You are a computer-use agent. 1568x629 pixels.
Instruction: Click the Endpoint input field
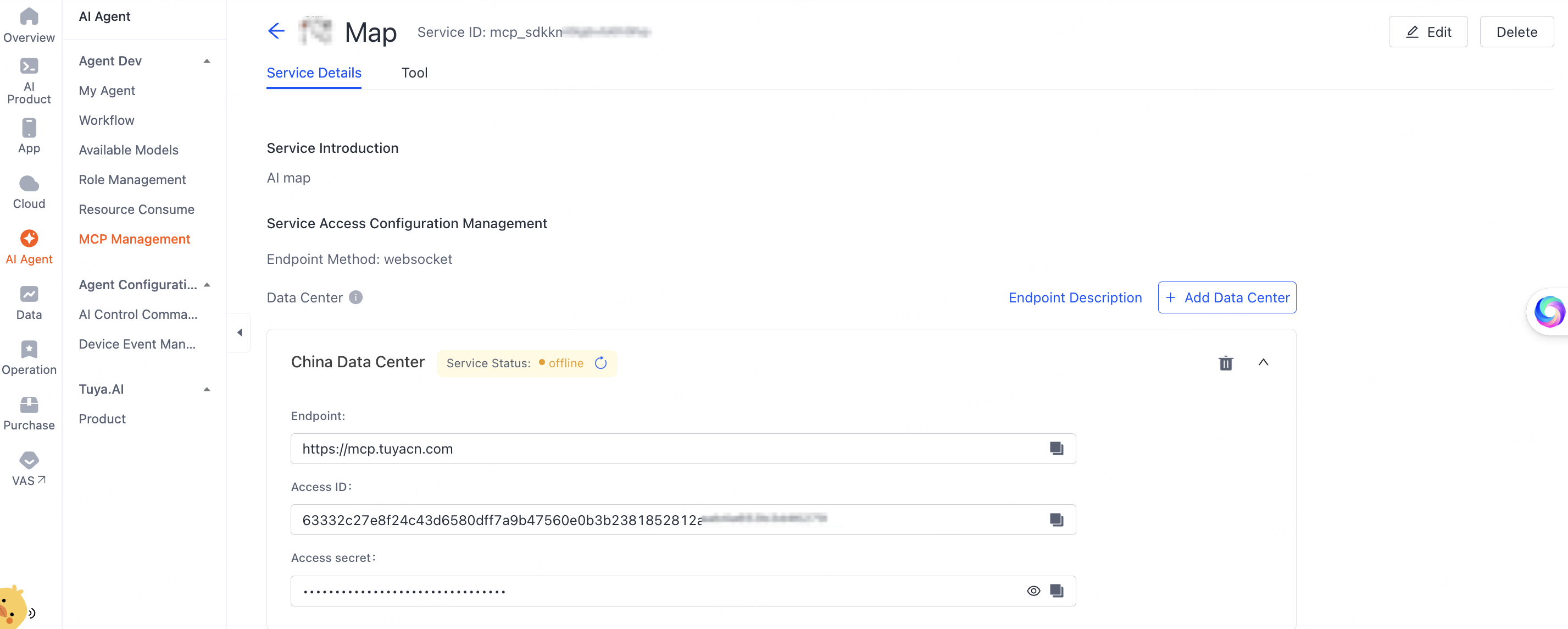pos(683,449)
